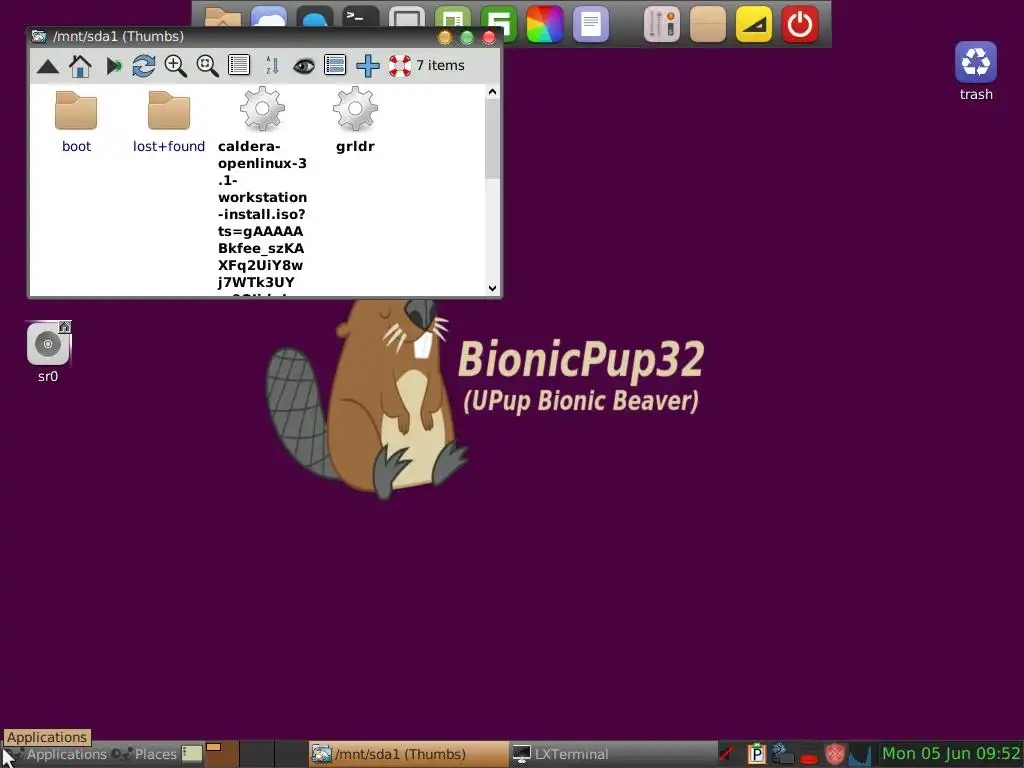
Task: Click the 7 items count in the toolbar
Action: (x=440, y=65)
